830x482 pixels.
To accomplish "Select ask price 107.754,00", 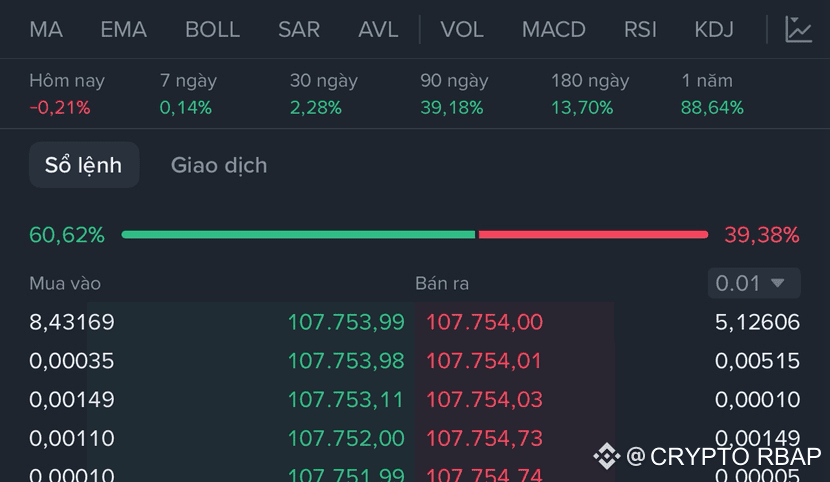I will click(484, 322).
